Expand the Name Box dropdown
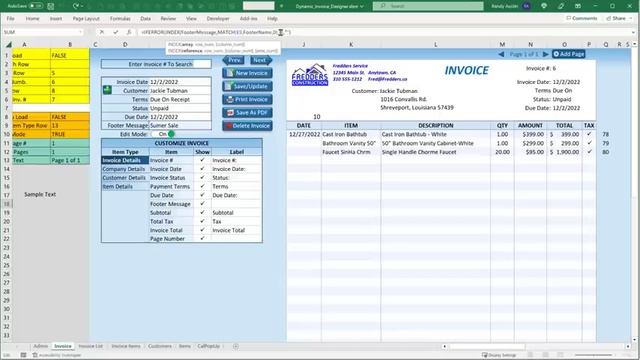The width and height of the screenshot is (640, 360). pyautogui.click(x=80, y=32)
